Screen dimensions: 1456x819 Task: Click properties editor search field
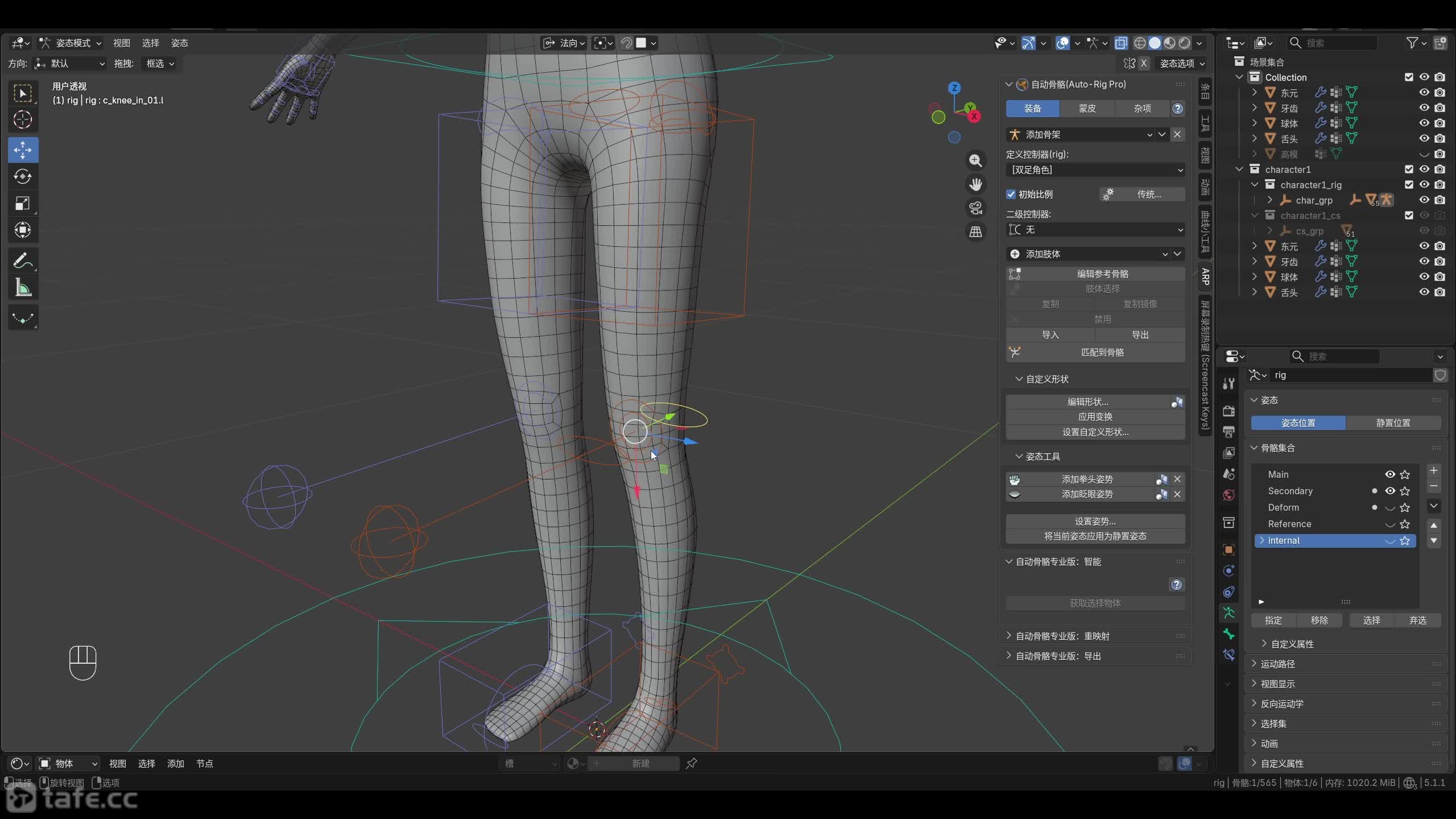[x=1334, y=357]
